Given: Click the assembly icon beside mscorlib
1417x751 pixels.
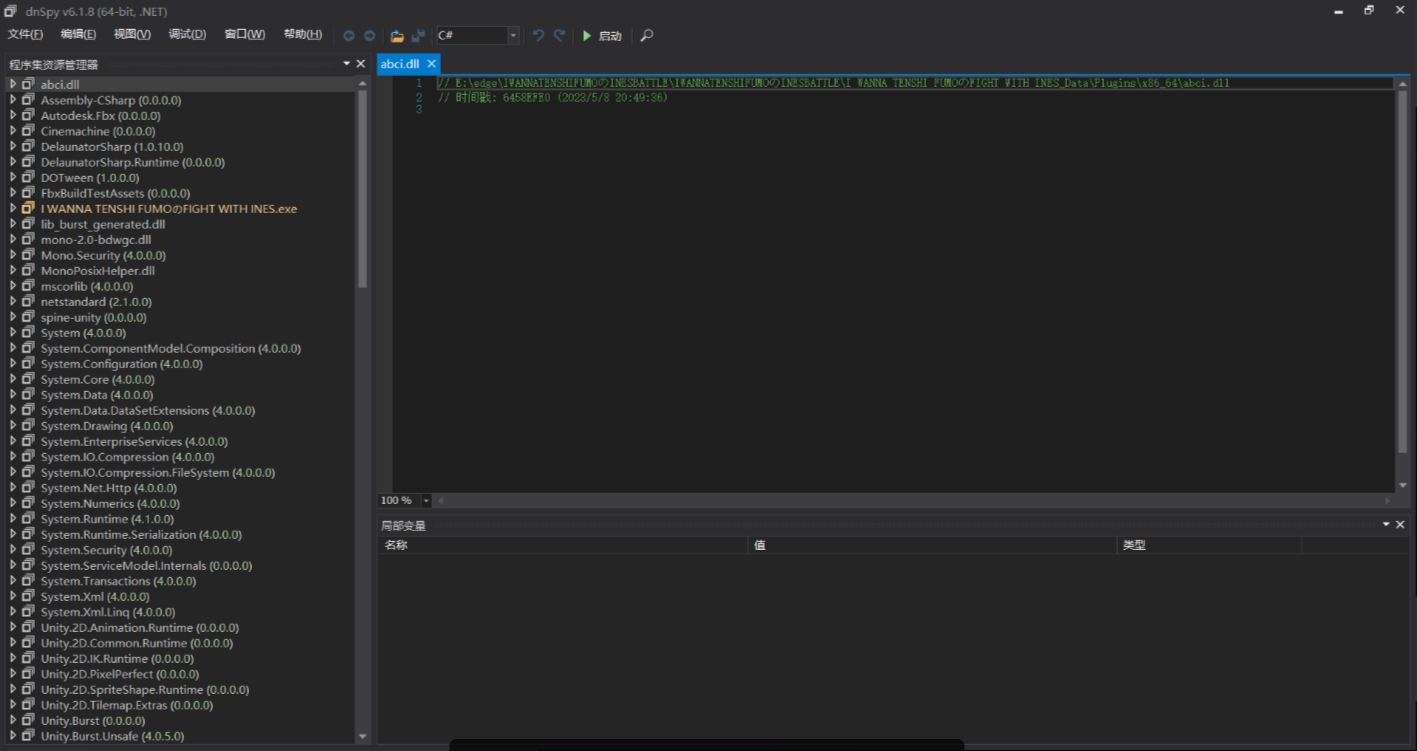Looking at the screenshot, I should click(x=28, y=286).
